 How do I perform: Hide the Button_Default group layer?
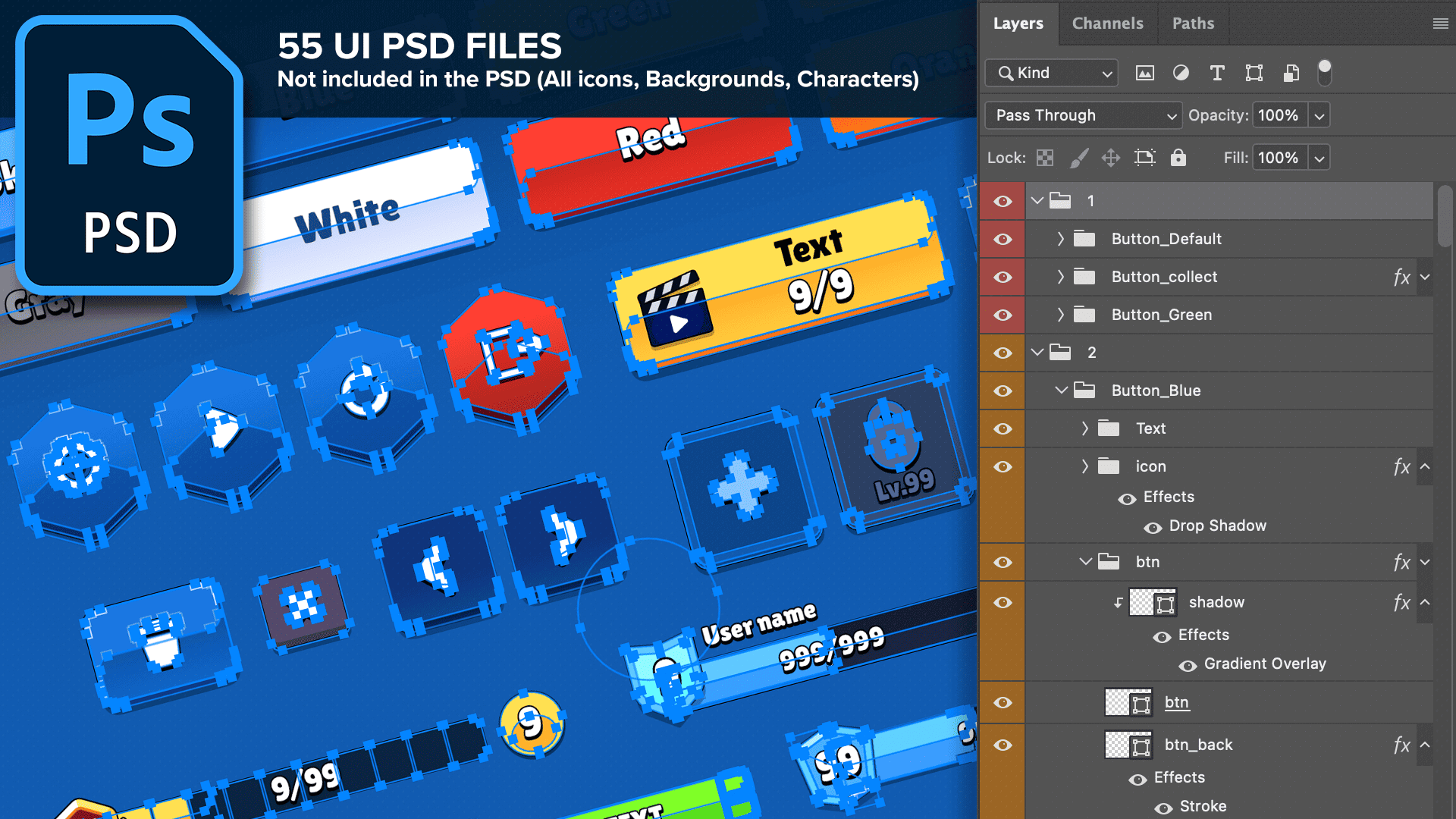[x=1003, y=239]
